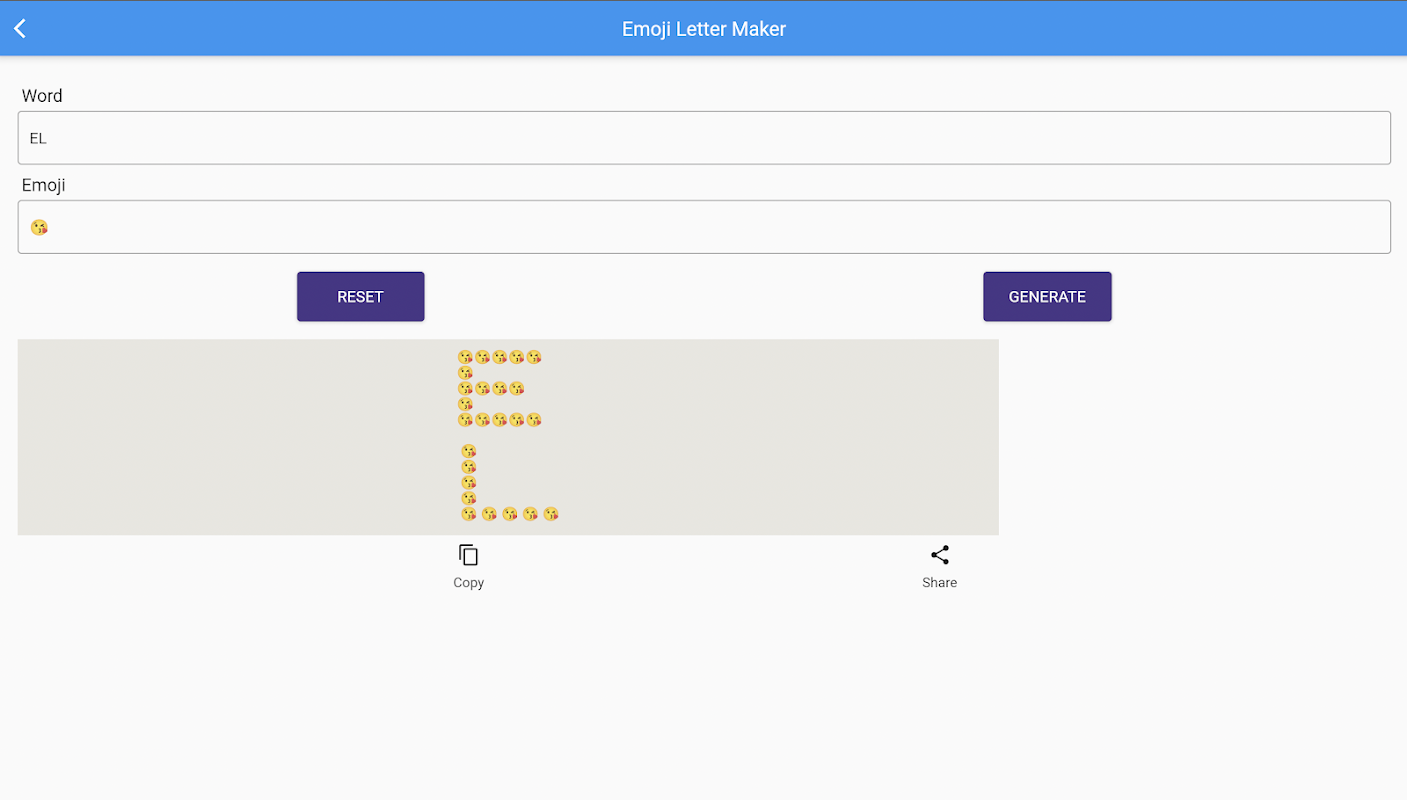Click the 'Word' field label

pyautogui.click(x=42, y=96)
